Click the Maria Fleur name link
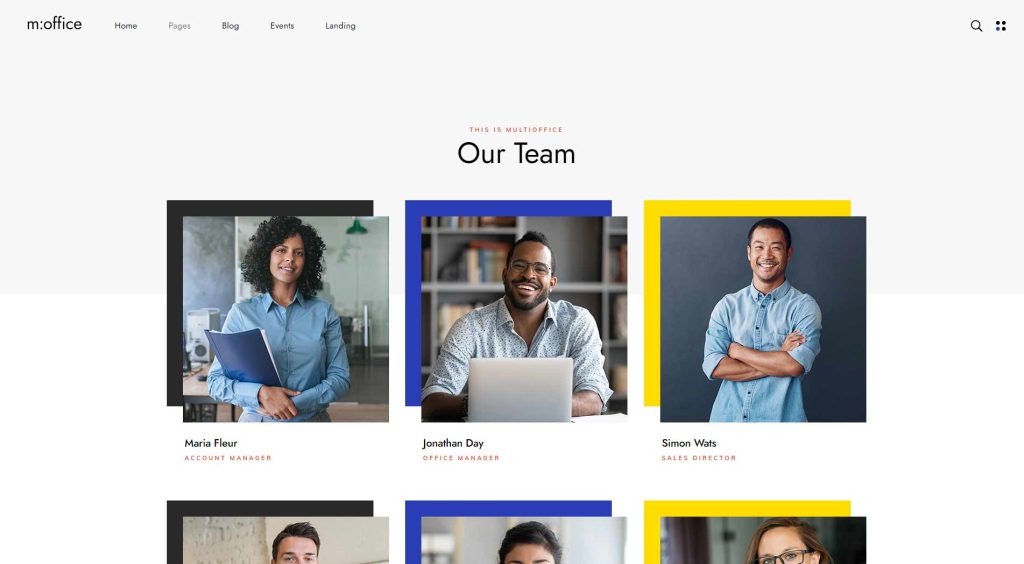 (x=210, y=443)
